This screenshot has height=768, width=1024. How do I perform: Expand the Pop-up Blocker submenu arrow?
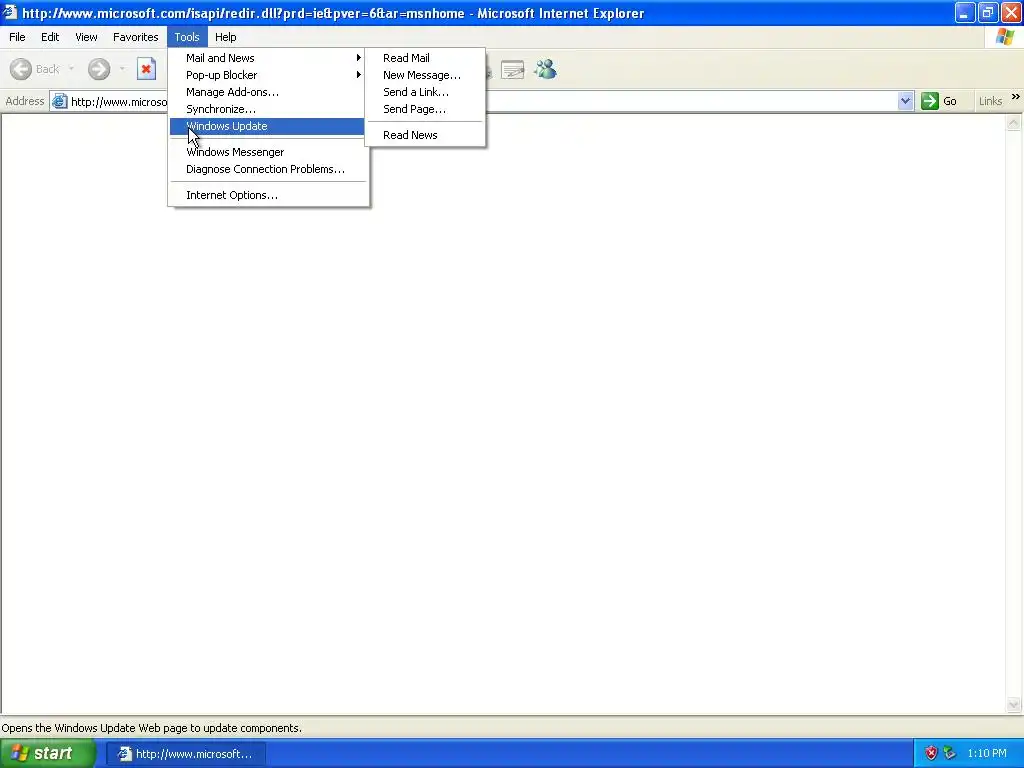pos(359,74)
